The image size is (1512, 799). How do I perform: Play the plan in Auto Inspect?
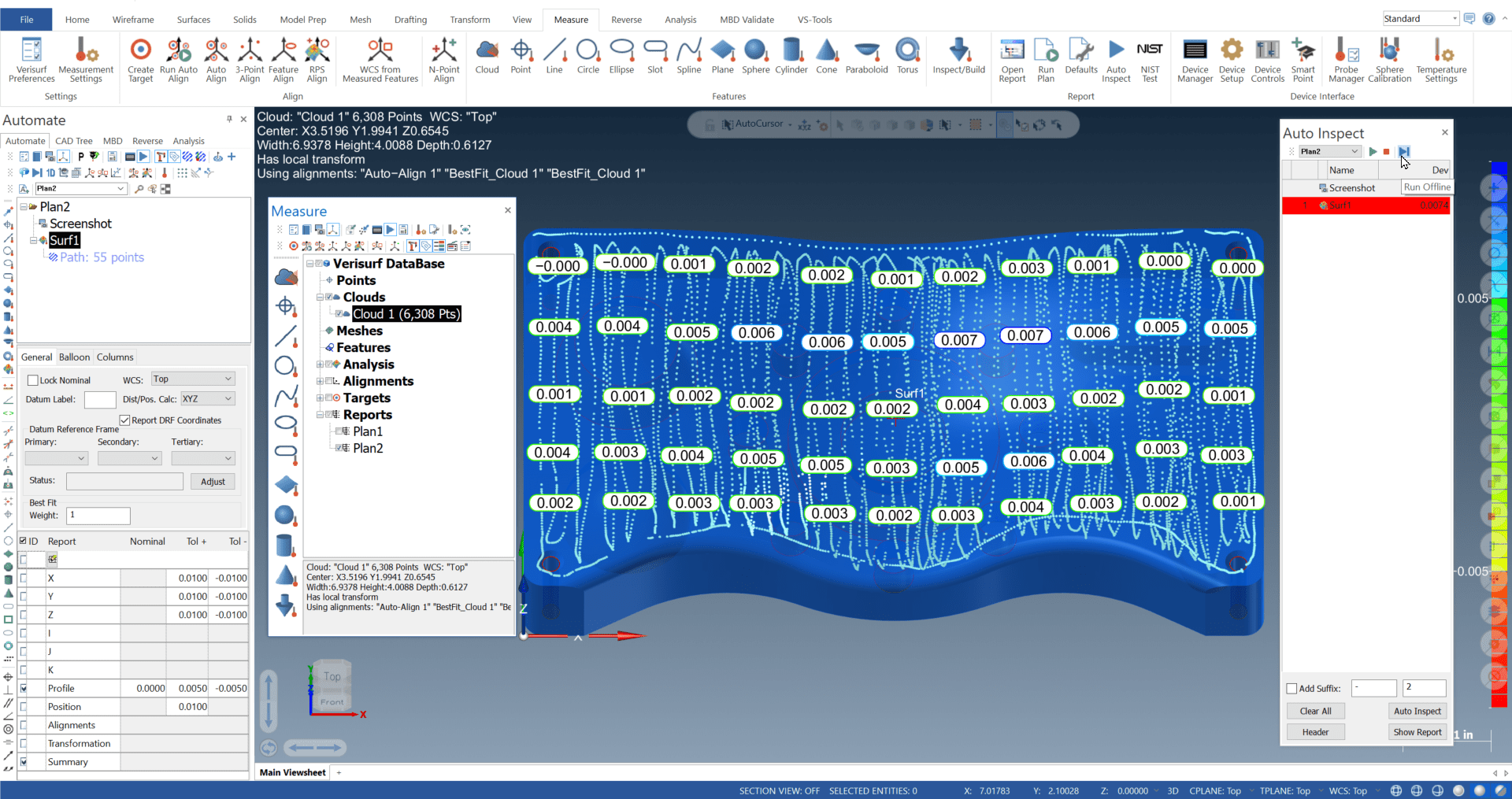click(1373, 151)
